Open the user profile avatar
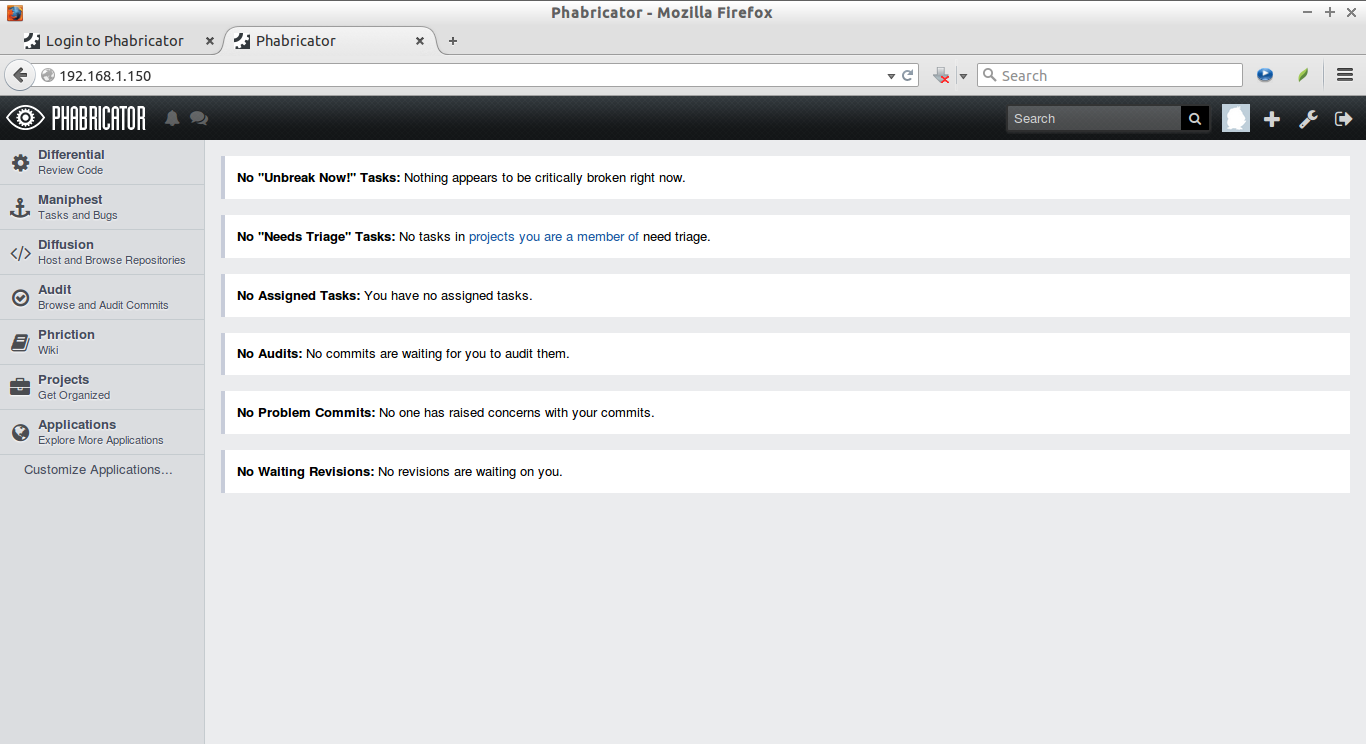The height and width of the screenshot is (744, 1366). (x=1236, y=118)
